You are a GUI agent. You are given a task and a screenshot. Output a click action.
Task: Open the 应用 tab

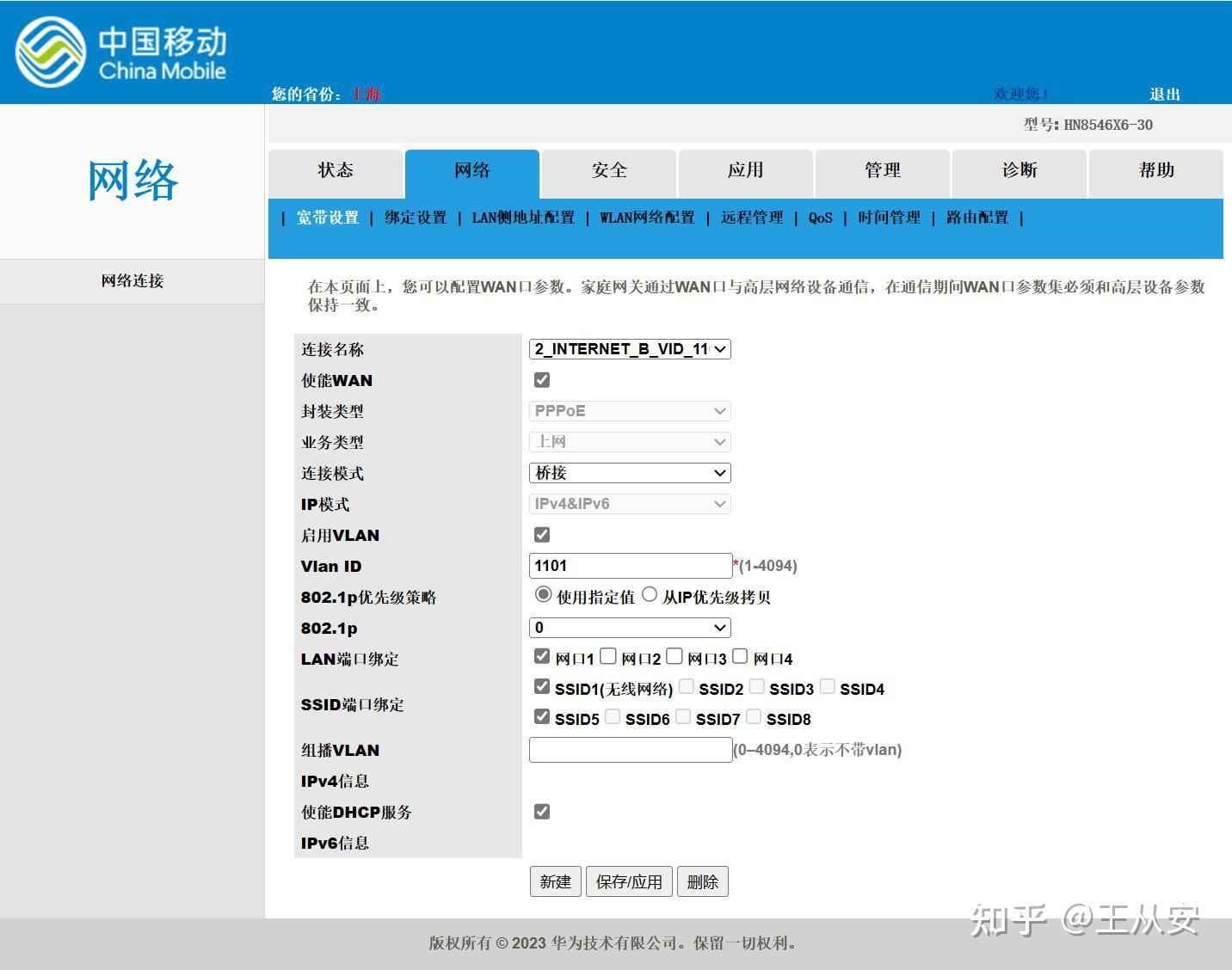746,173
